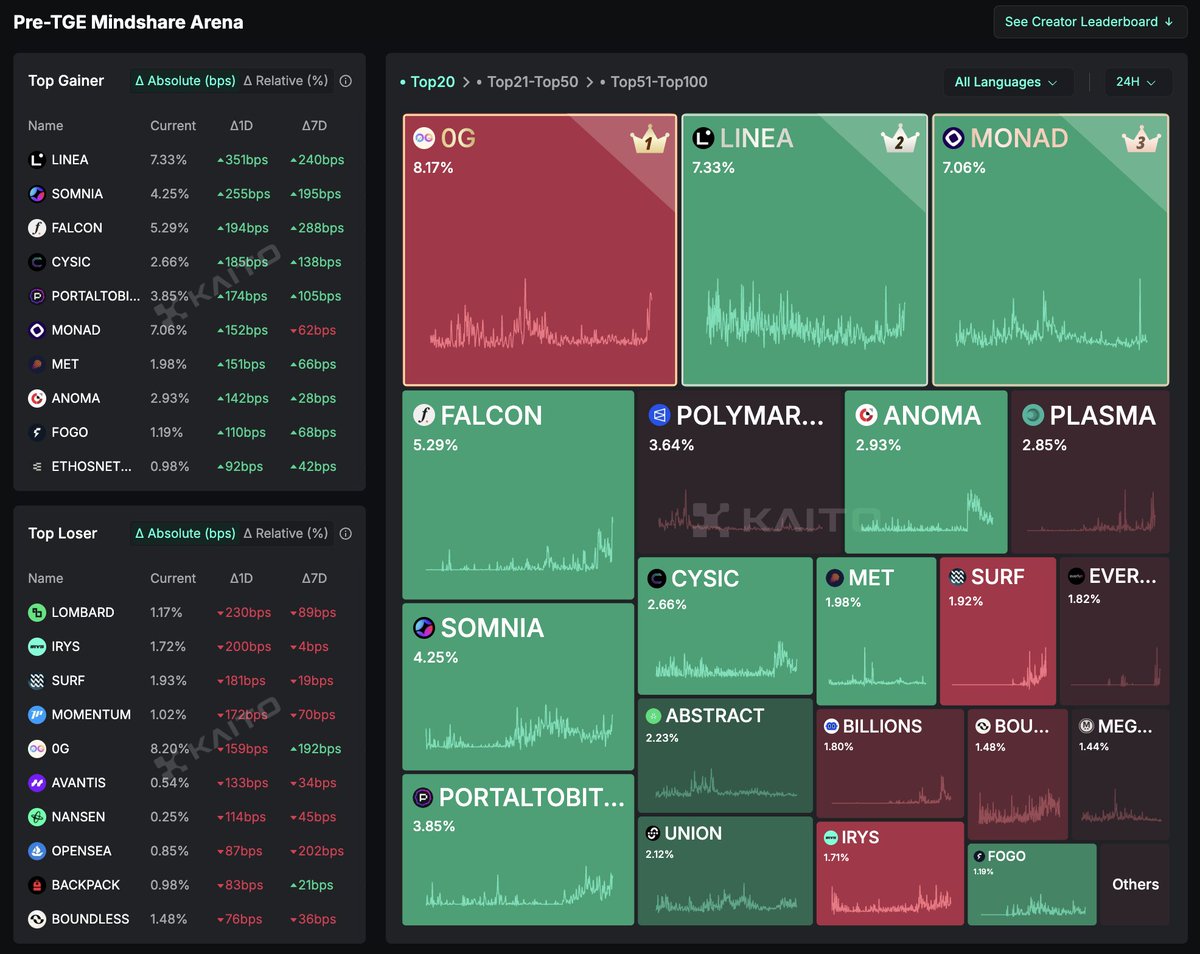Click the IRYS logo in Top Loser list
Screen dimensions: 1200x954
[37, 647]
